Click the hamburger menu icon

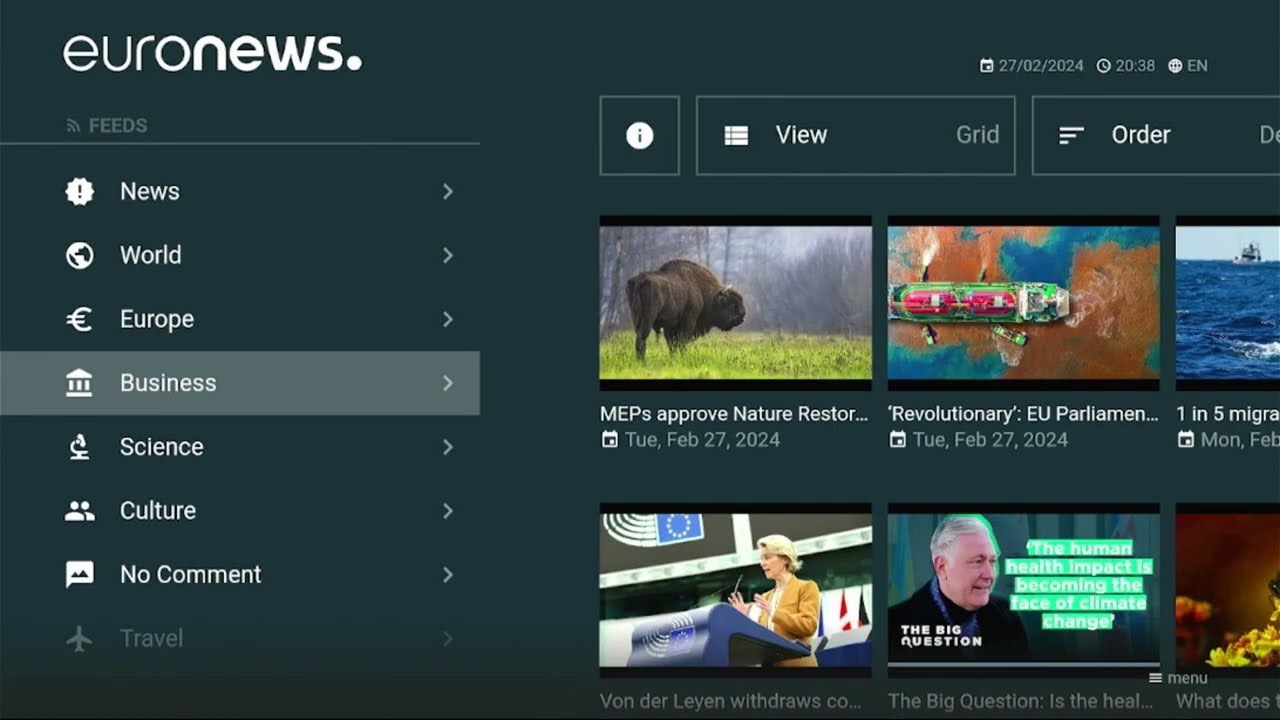1155,678
